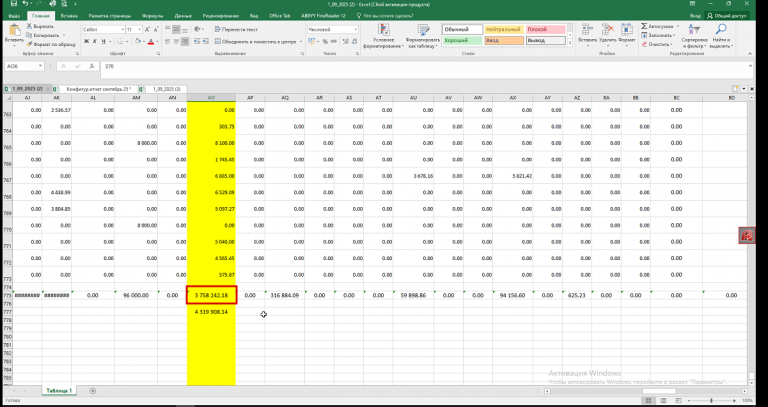The height and width of the screenshot is (407, 768).
Task: Toggle middle vertical alignment
Action: point(176,29)
